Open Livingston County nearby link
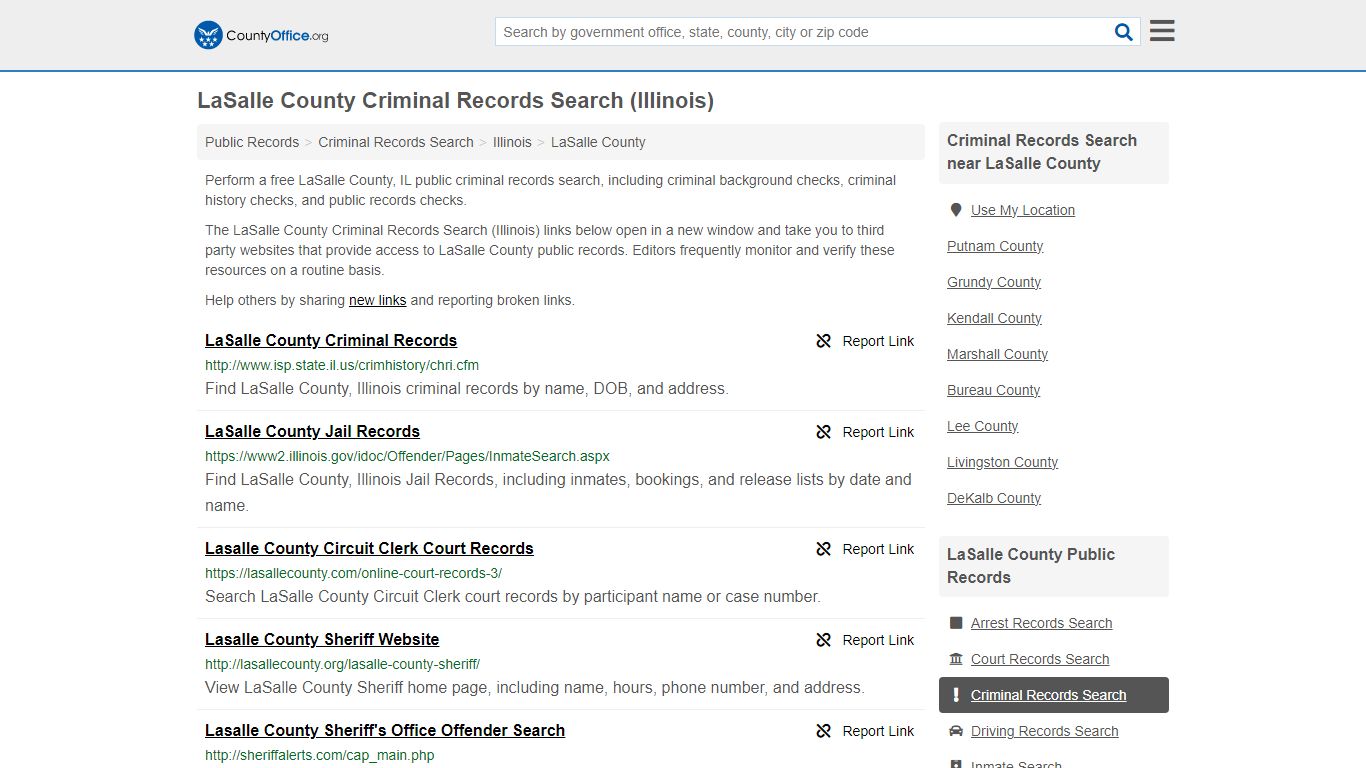This screenshot has height=768, width=1366. [1002, 462]
